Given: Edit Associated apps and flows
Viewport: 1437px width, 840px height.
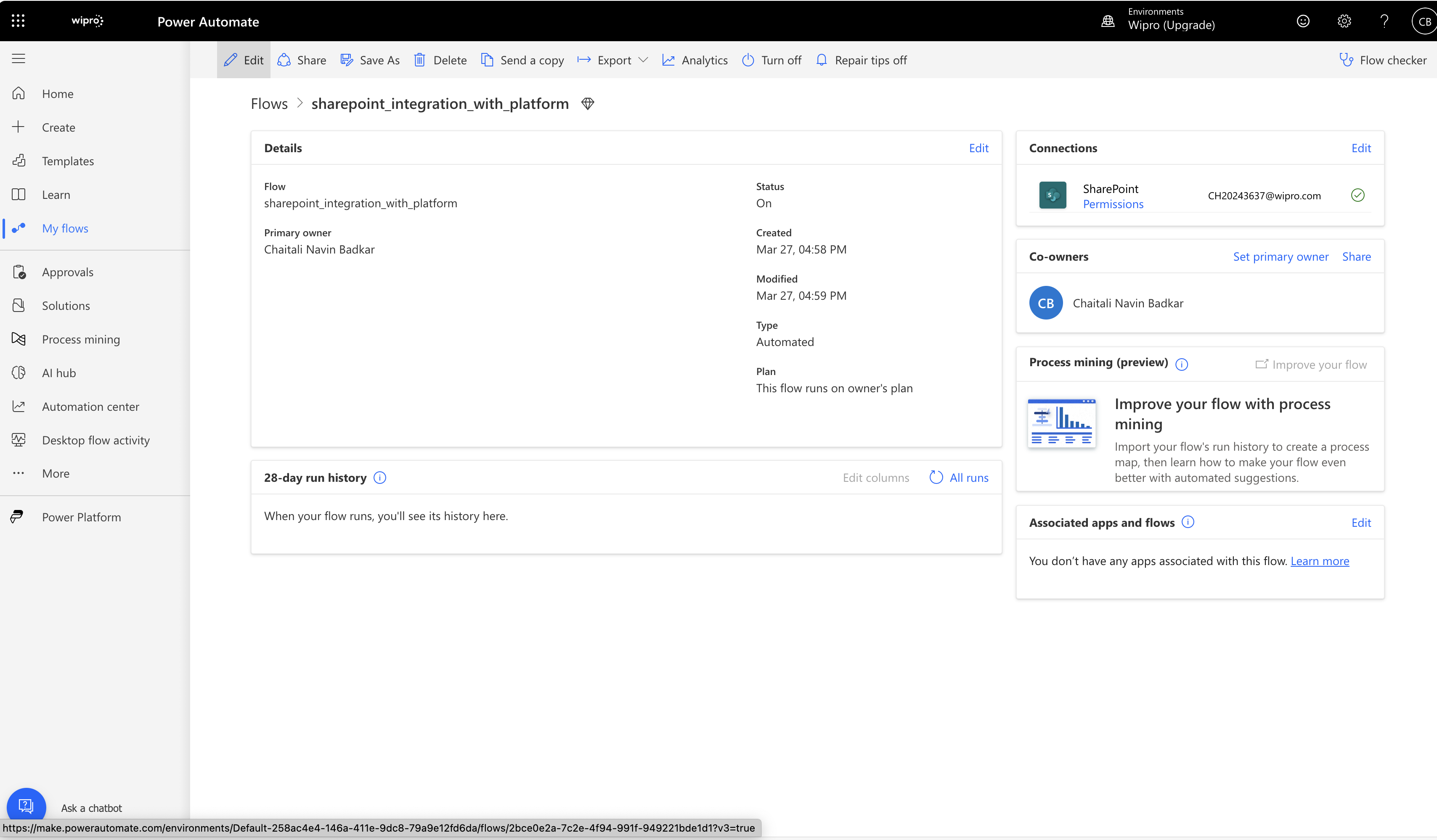Looking at the screenshot, I should 1361,523.
